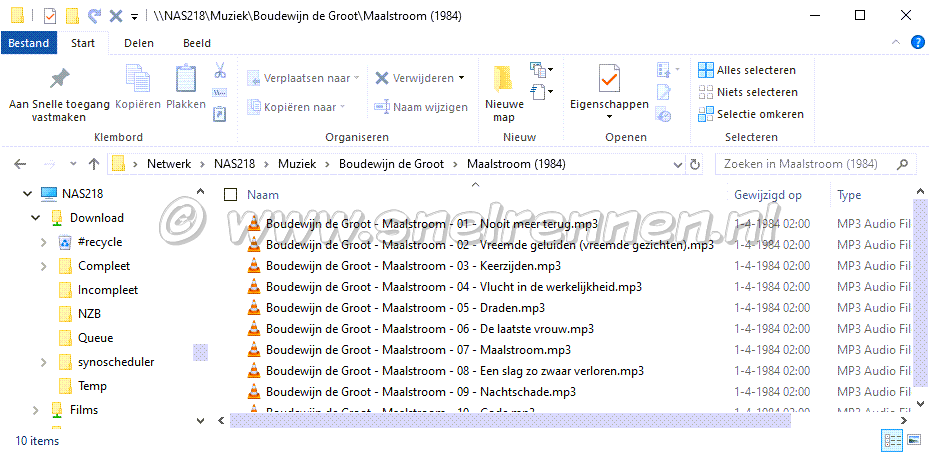Open the Bestand menu
The width and height of the screenshot is (930, 453).
click(29, 43)
